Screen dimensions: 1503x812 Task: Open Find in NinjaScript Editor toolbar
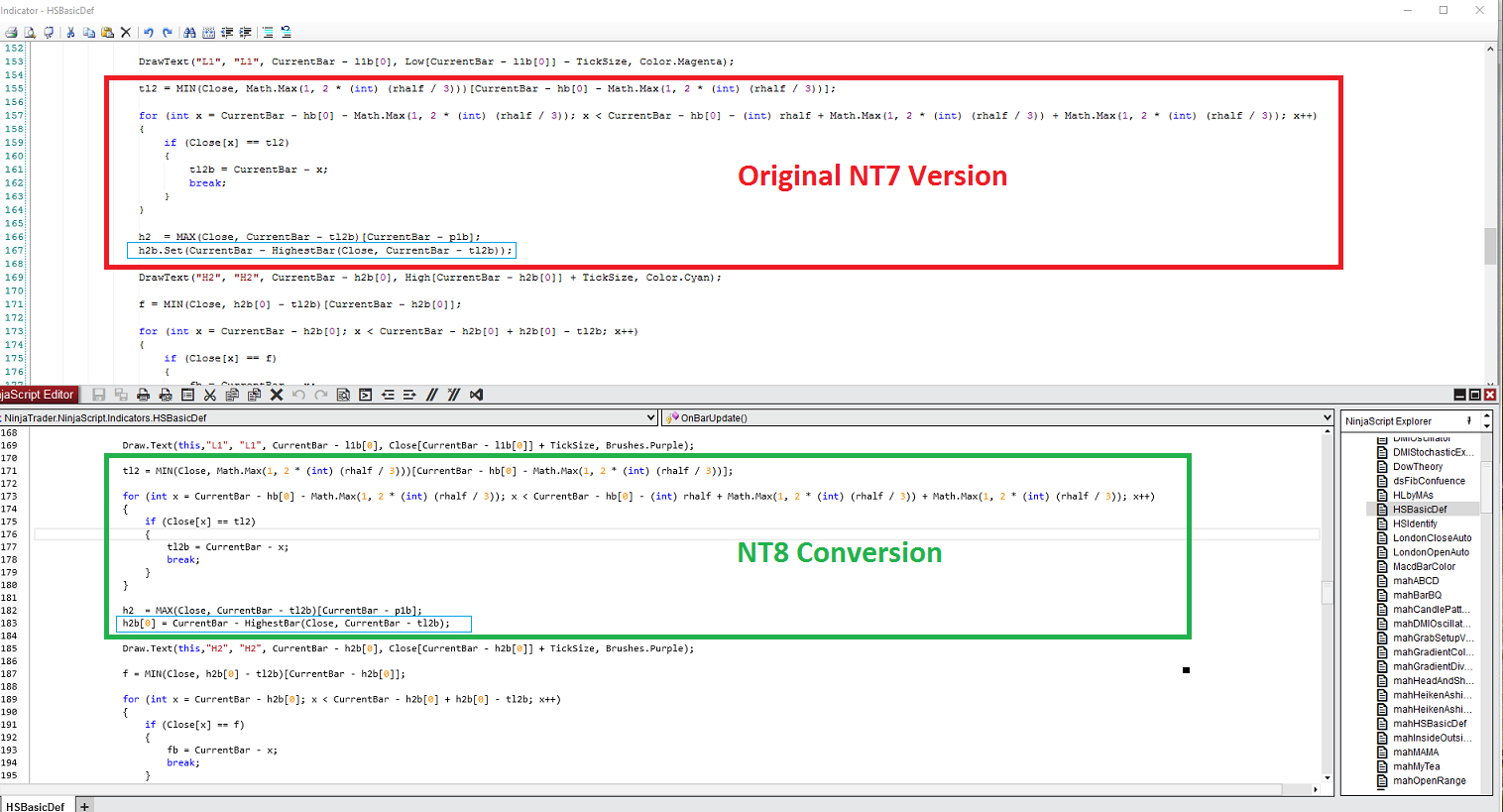(343, 395)
